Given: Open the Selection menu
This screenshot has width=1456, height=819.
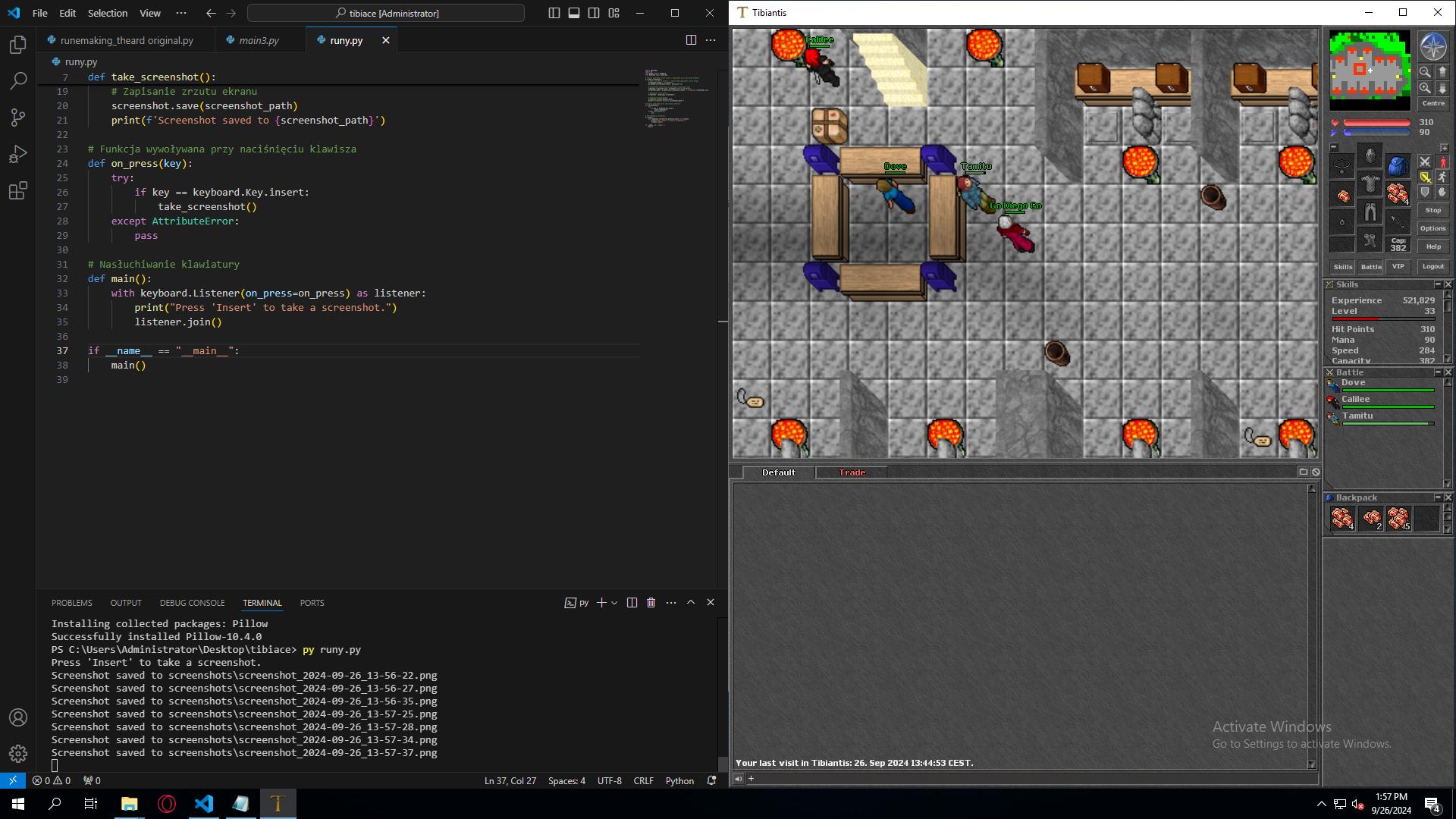Looking at the screenshot, I should pos(108,13).
